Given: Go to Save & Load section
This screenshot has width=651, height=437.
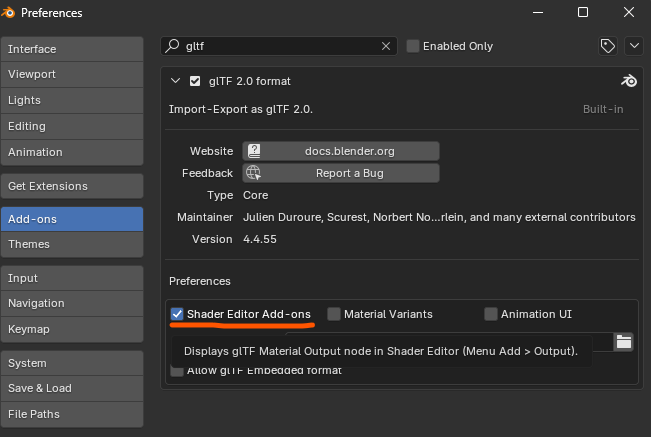Looking at the screenshot, I should click(x=72, y=388).
